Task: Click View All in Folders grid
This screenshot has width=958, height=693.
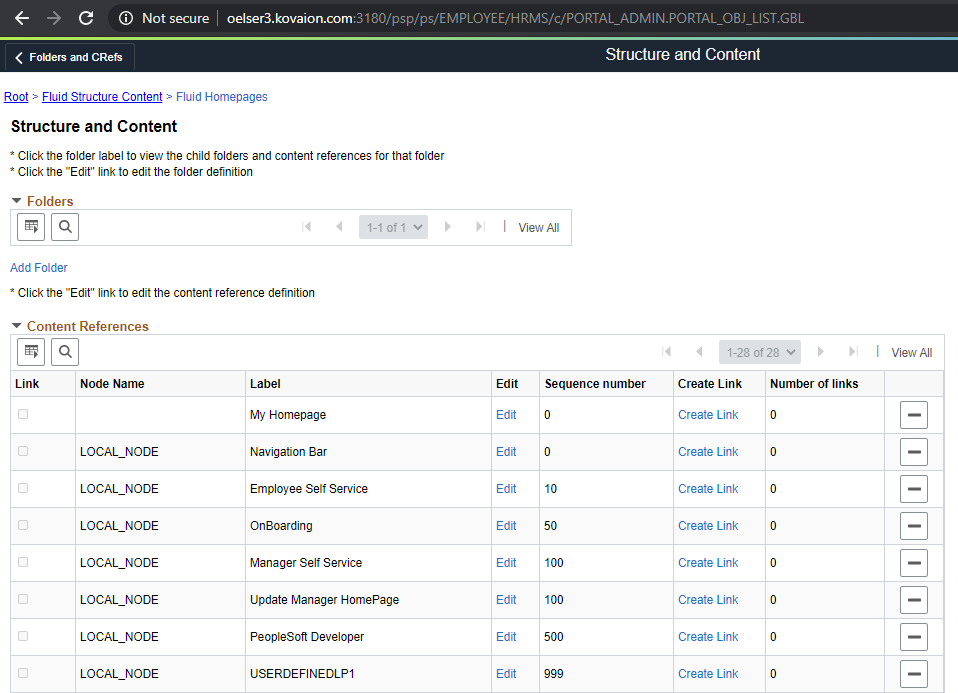Action: [538, 227]
